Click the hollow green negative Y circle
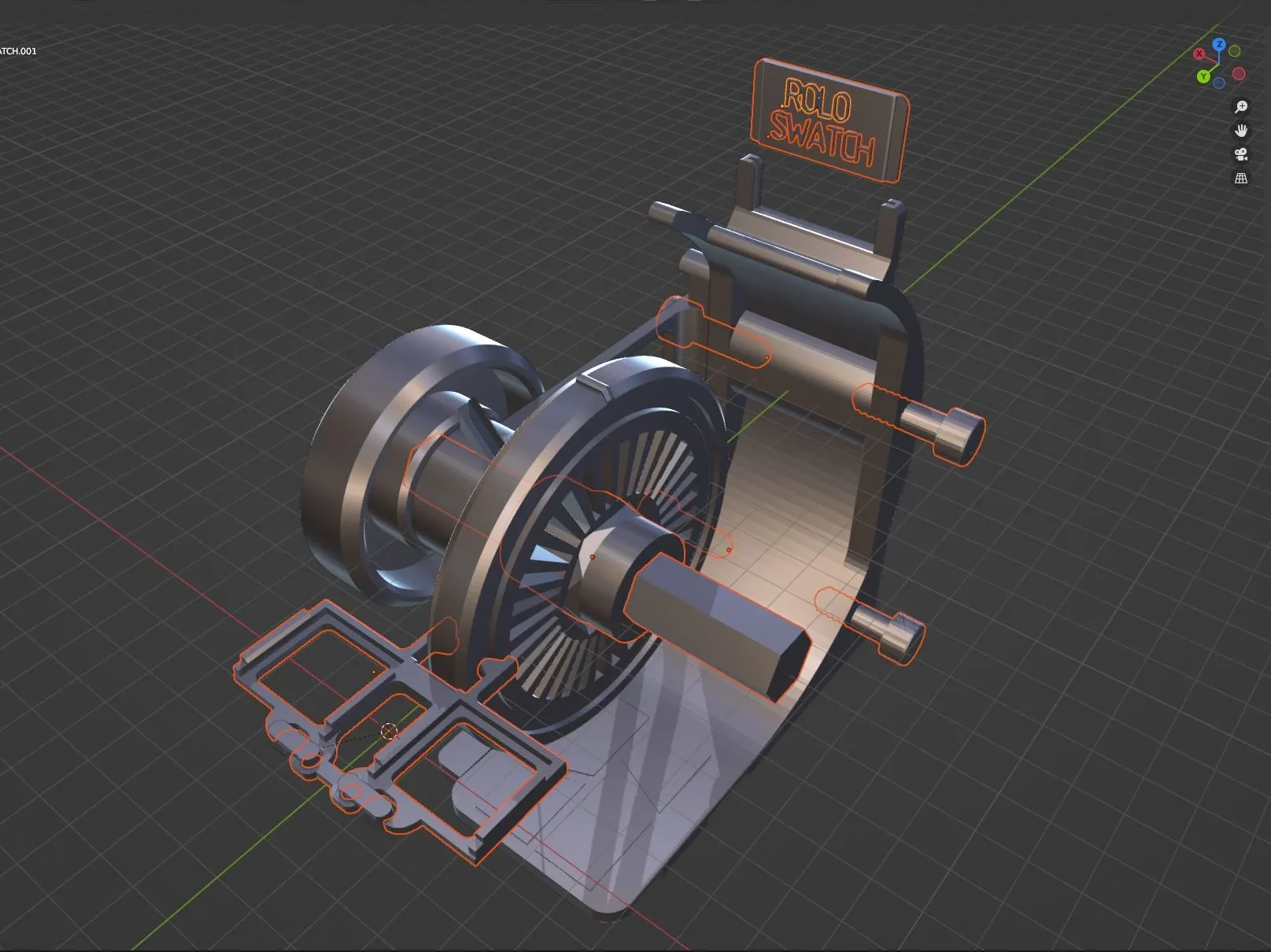 coord(1235,51)
